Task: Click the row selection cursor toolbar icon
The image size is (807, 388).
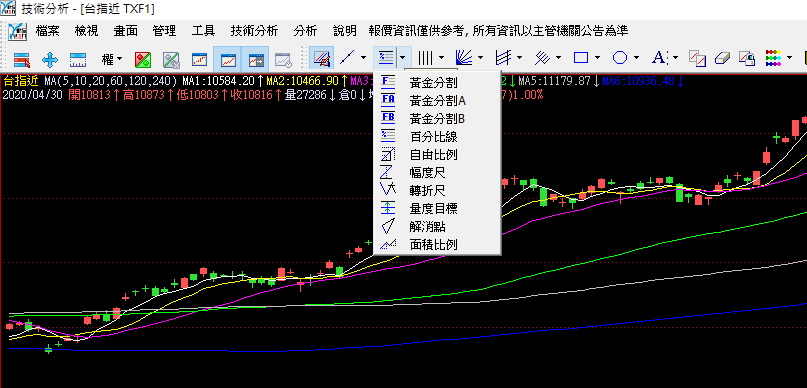Action: pos(21,59)
